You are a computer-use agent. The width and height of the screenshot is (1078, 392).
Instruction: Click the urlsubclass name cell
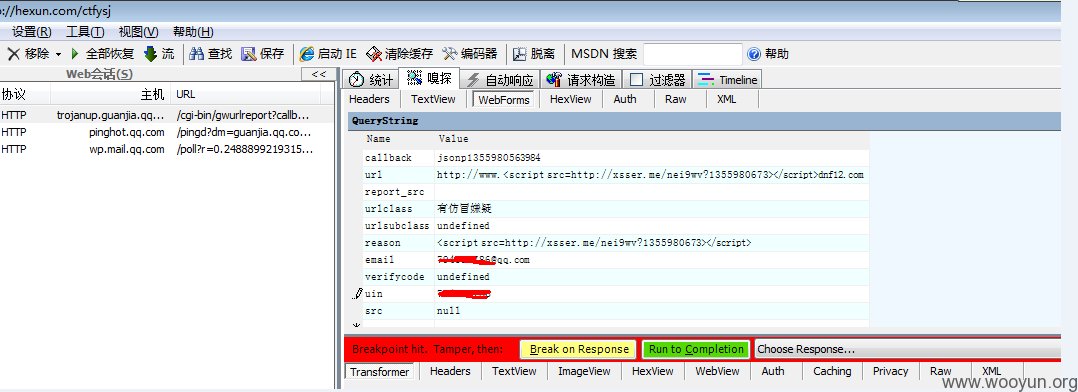(397, 226)
